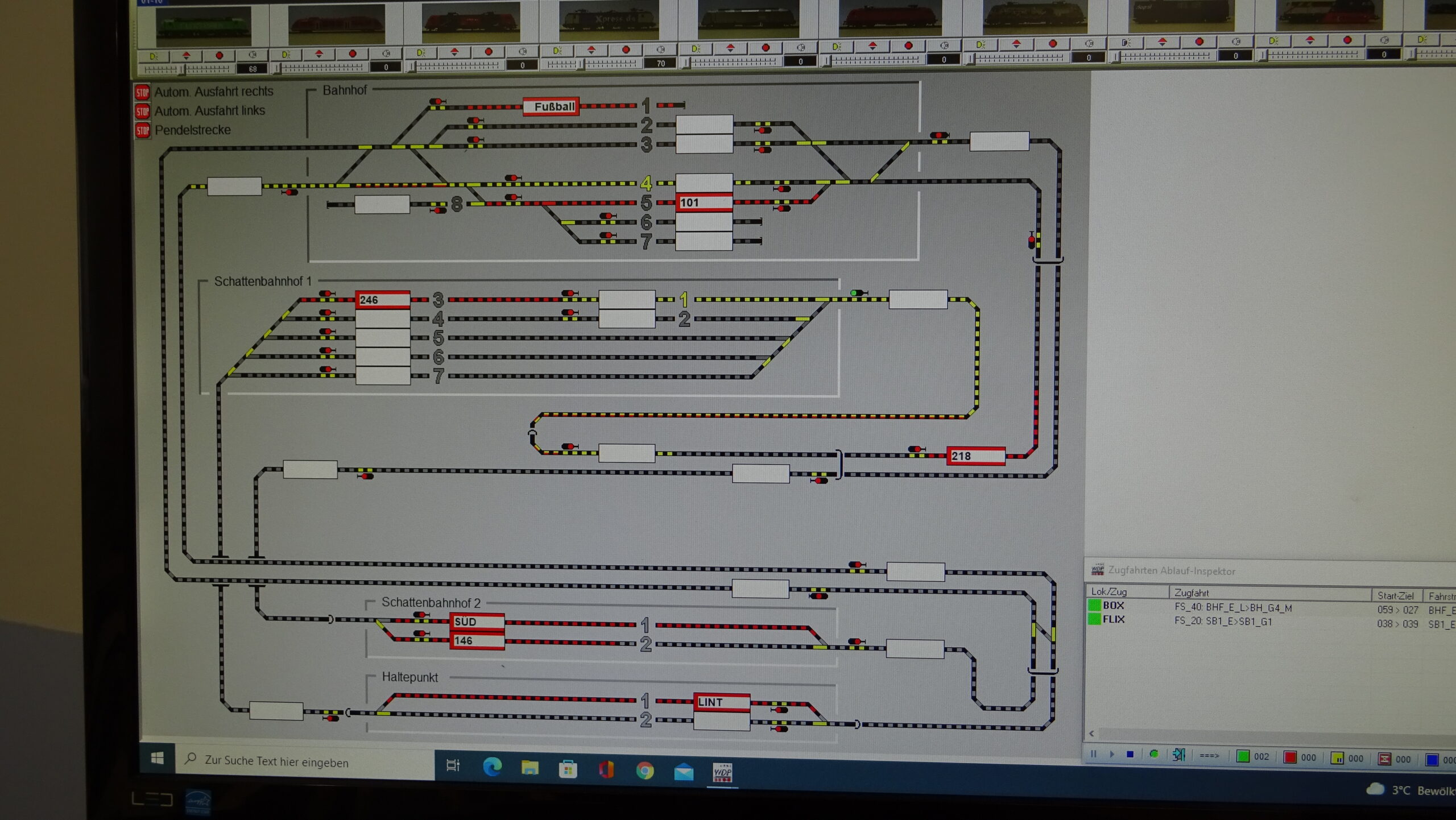Open File Explorer from the taskbar
1456x820 pixels.
[530, 768]
